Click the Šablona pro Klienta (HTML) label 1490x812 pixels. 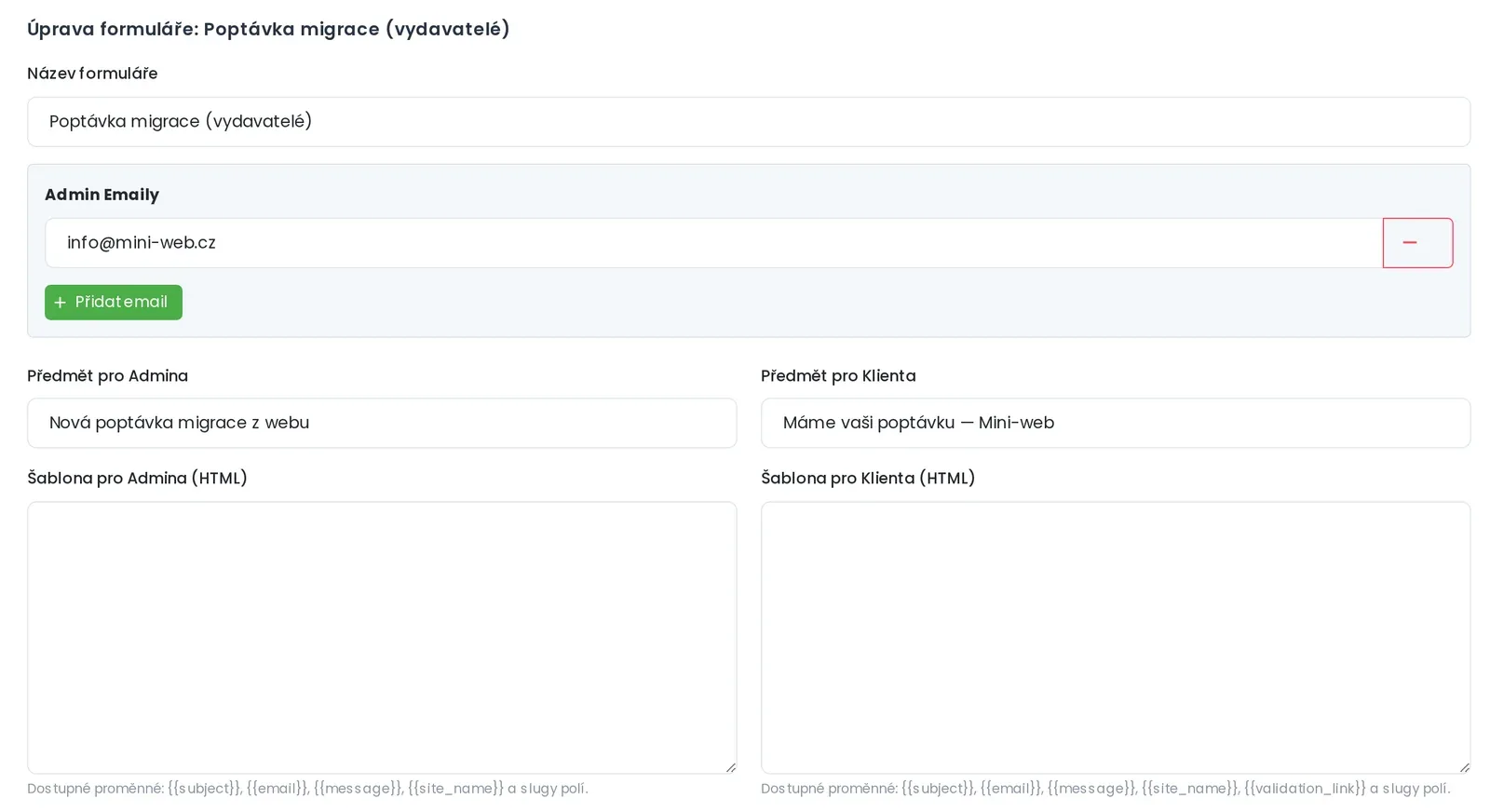(868, 479)
